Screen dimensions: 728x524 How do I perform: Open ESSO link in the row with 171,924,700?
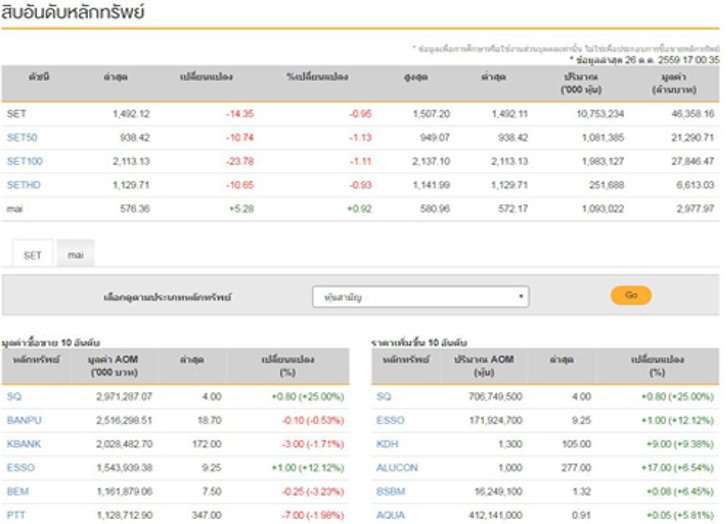click(x=390, y=420)
